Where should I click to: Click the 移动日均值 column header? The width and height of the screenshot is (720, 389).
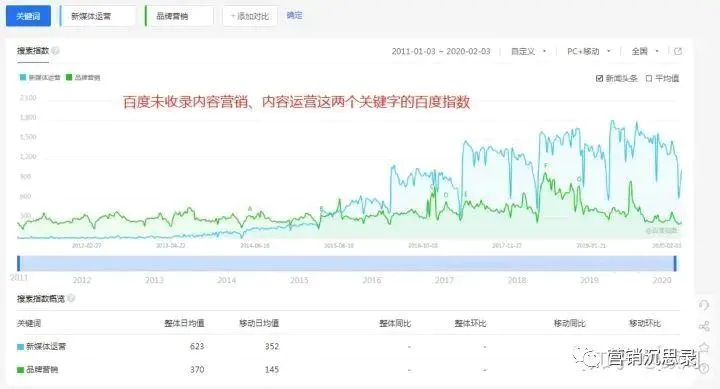point(259,323)
